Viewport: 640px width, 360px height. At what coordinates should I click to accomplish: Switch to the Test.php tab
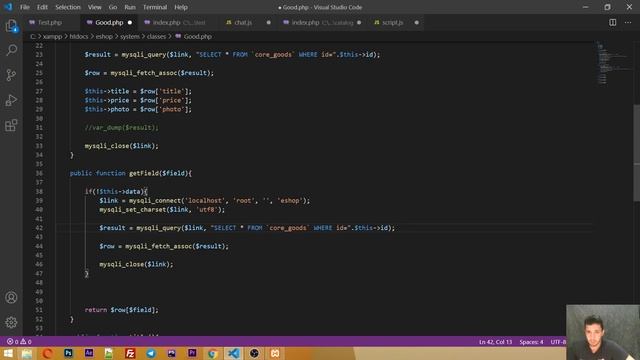click(51, 22)
